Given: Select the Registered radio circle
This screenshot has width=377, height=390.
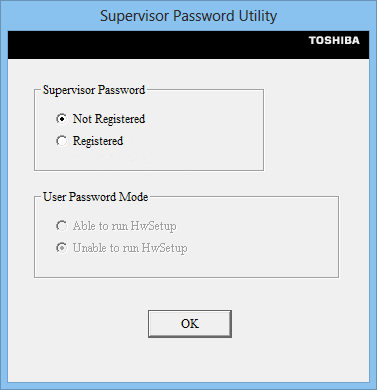Looking at the screenshot, I should click(x=62, y=141).
